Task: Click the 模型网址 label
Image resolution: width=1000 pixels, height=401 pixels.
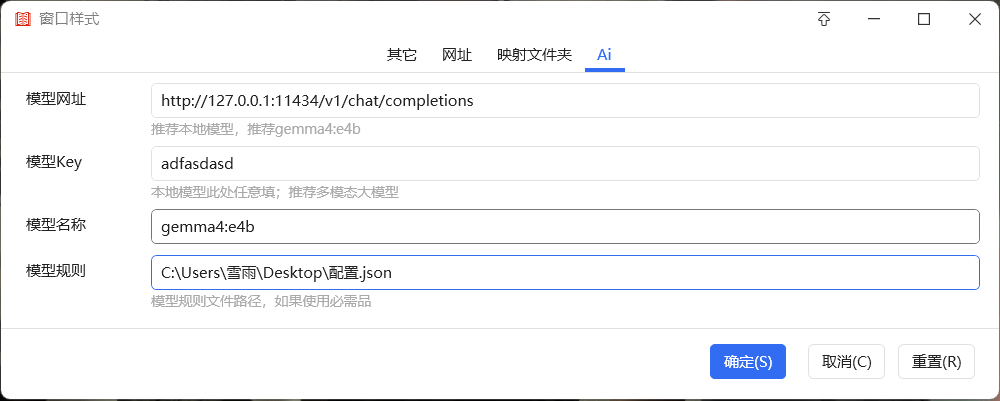Action: coord(56,98)
